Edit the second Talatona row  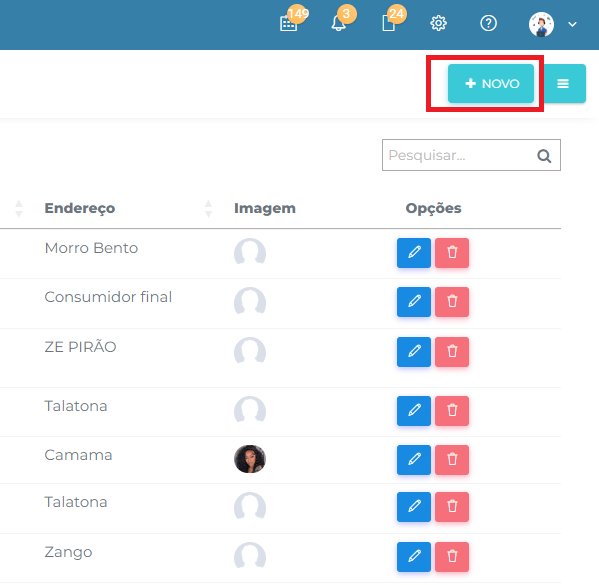tap(414, 507)
